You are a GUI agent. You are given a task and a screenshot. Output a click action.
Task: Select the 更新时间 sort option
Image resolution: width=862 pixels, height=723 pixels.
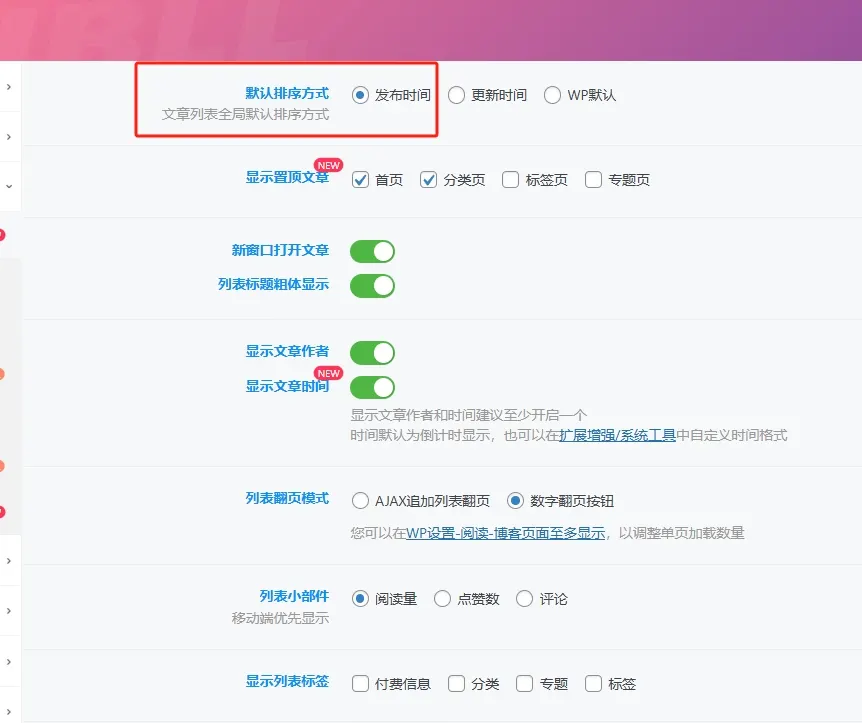pos(456,95)
